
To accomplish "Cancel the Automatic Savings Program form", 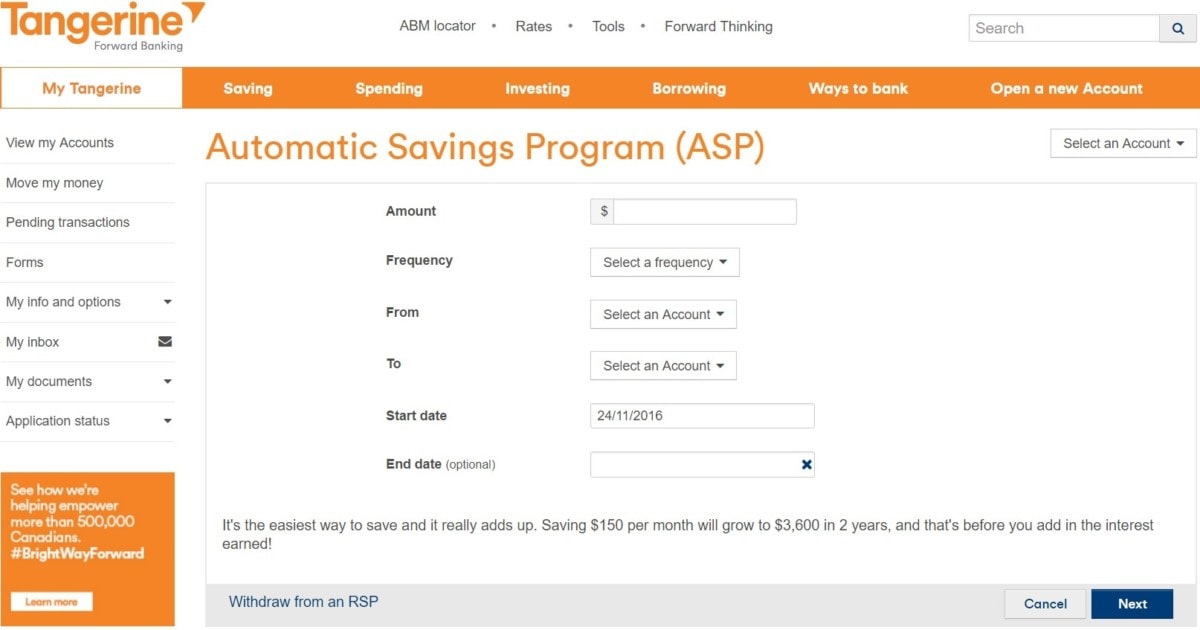I will pyautogui.click(x=1045, y=604).
